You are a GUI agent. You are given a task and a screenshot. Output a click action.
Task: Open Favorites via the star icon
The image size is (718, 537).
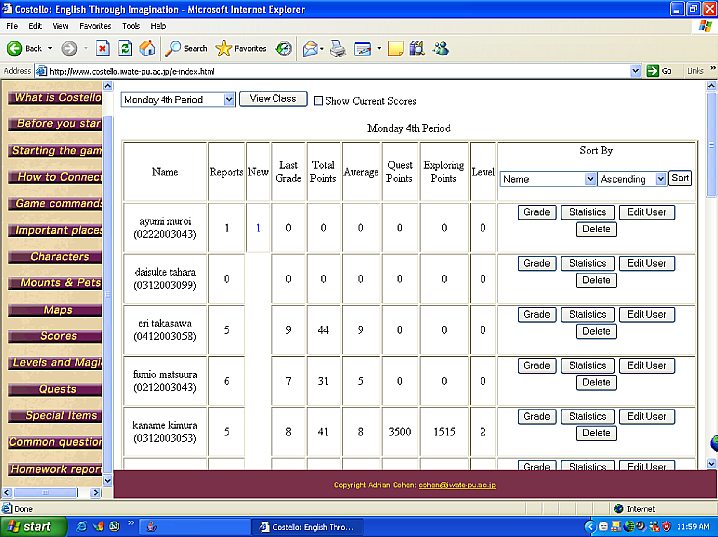223,48
